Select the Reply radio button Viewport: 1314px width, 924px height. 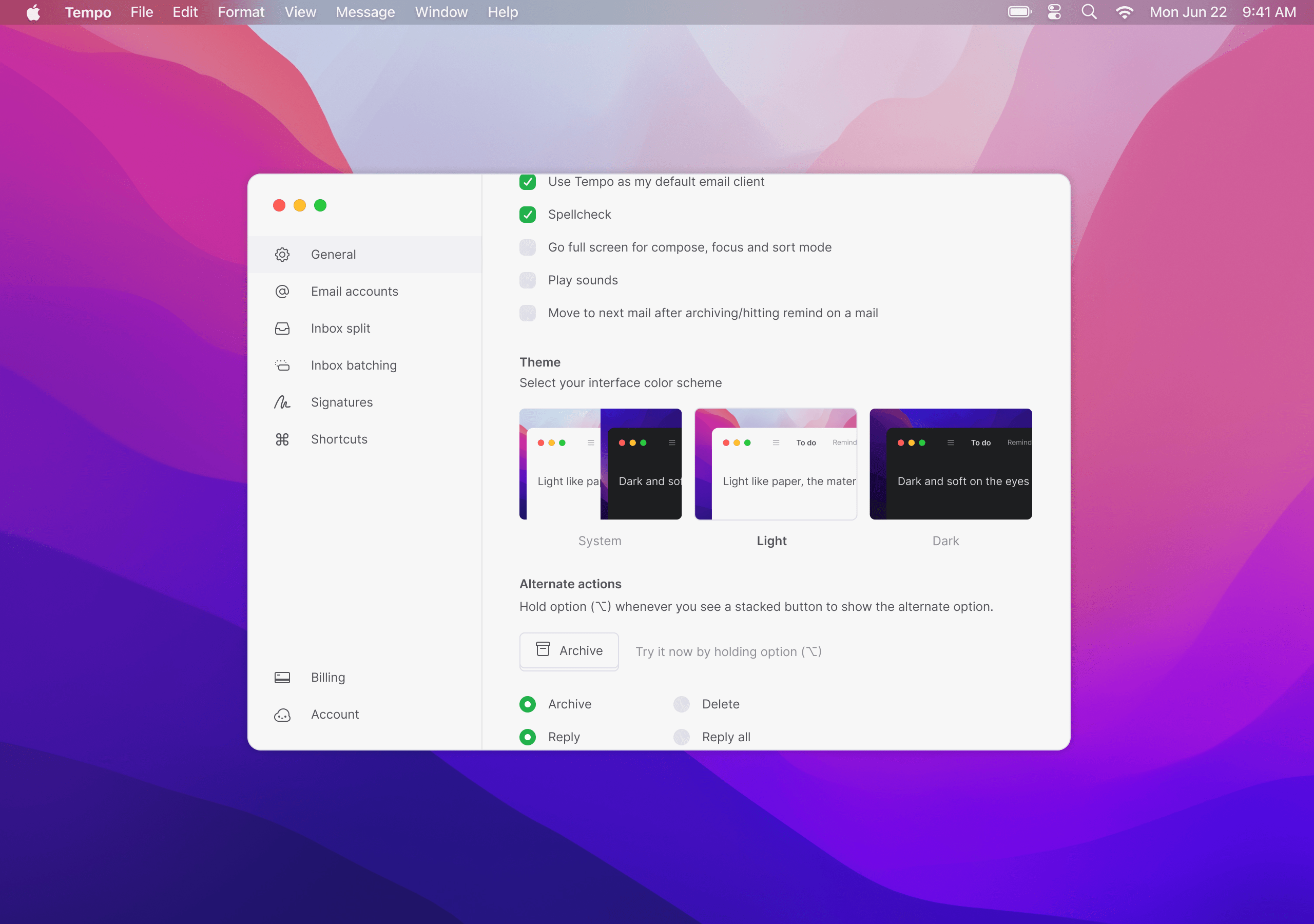click(x=527, y=737)
